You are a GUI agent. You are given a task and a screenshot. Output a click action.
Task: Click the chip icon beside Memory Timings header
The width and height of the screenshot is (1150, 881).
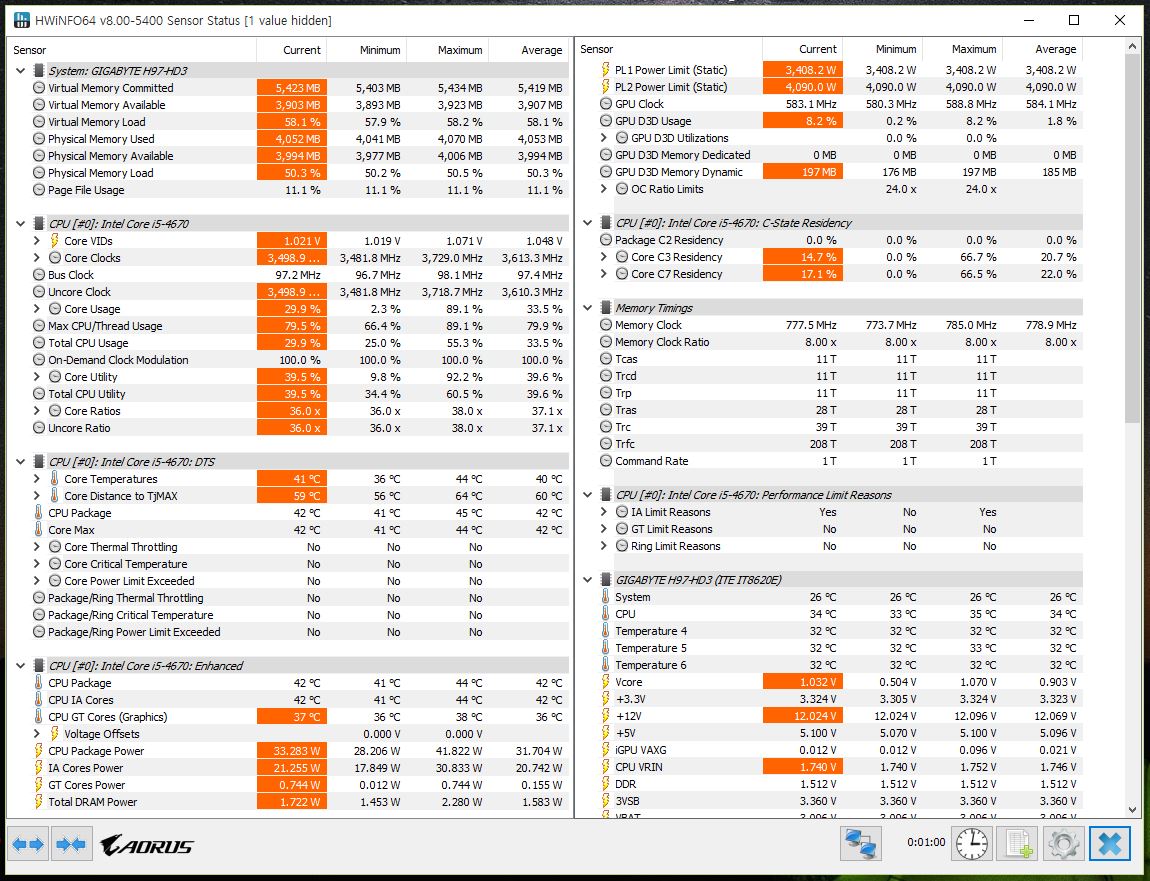point(606,307)
